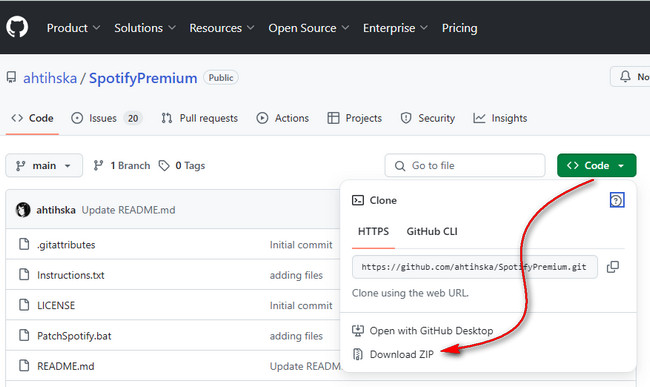Open the PatchSpotify.bat file
Image resolution: width=650 pixels, height=387 pixels.
coord(74,336)
